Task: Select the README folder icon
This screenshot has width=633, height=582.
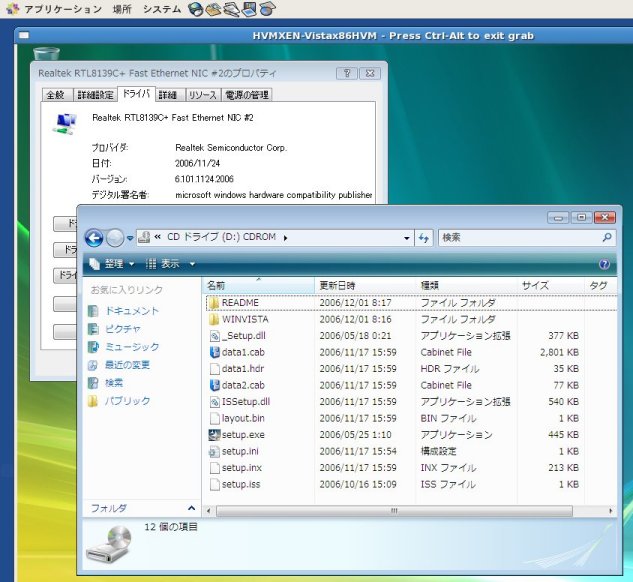Action: pos(214,303)
